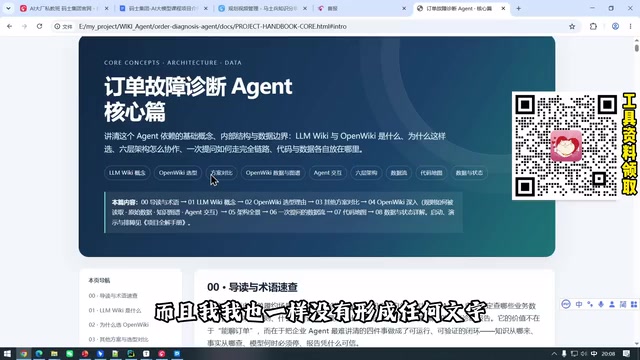Click the 本页导航 sidebar heading
This screenshot has width=640, height=360.
coord(99,280)
